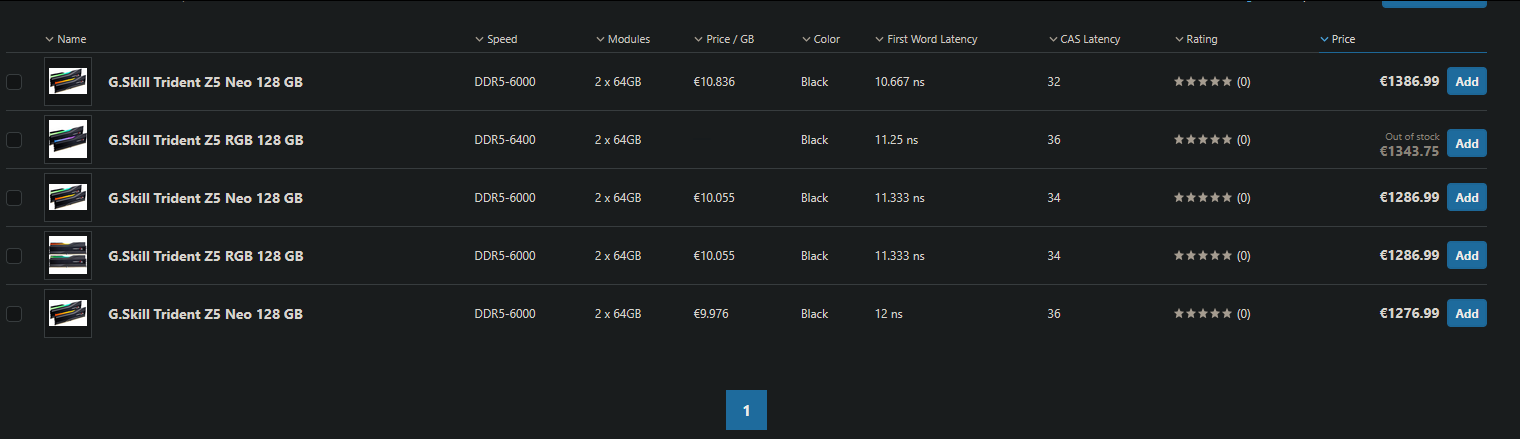
Task: Tick checkbox for the €1276.99 Trident Z5 Neo
Action: click(14, 314)
